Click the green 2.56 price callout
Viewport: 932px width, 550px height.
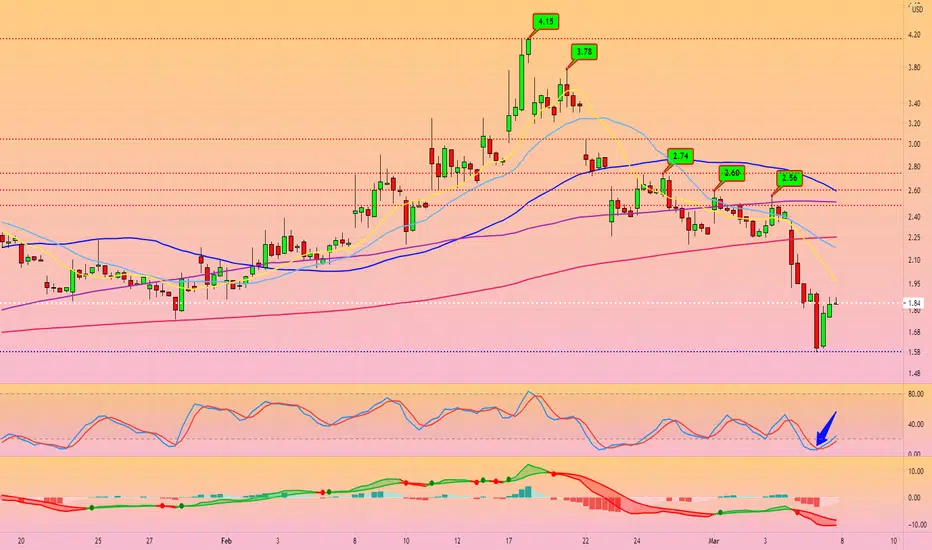(x=789, y=178)
